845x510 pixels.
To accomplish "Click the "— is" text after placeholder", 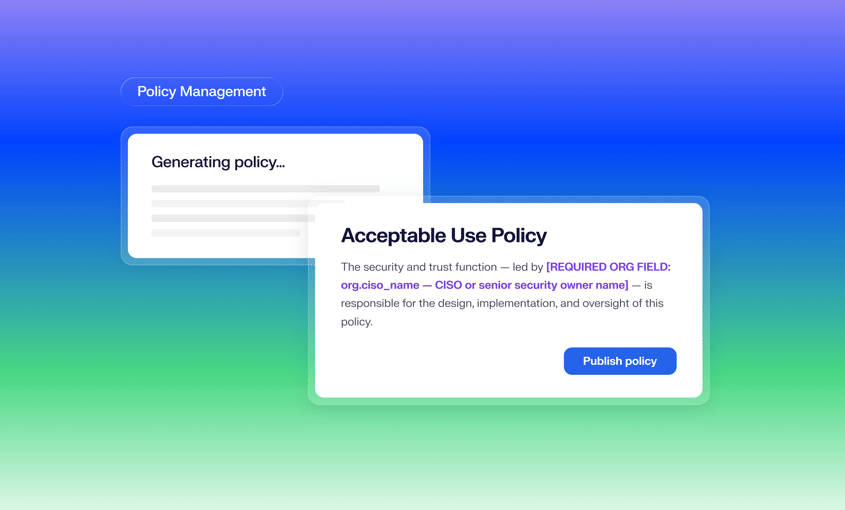I will pos(642,285).
